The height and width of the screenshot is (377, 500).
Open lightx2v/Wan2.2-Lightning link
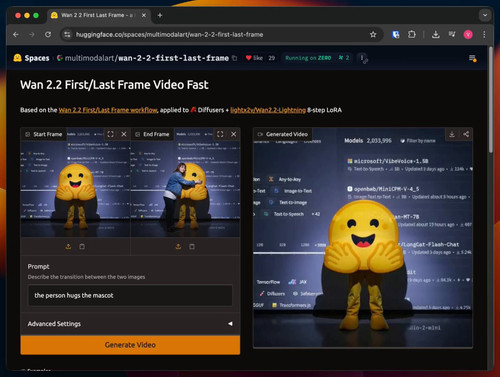pos(268,110)
